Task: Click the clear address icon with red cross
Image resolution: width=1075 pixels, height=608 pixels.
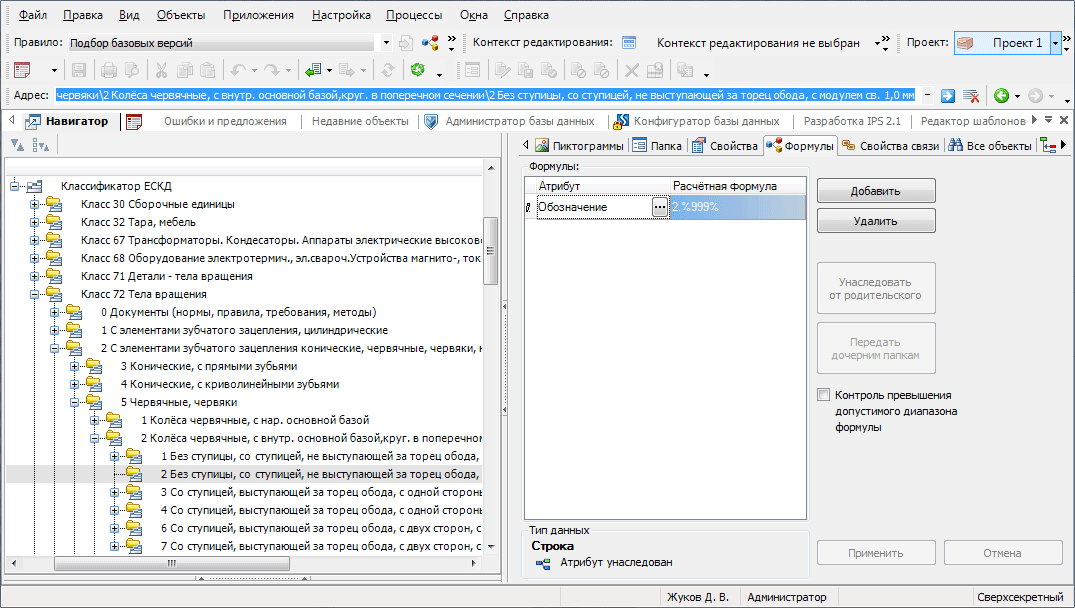Action: [970, 96]
